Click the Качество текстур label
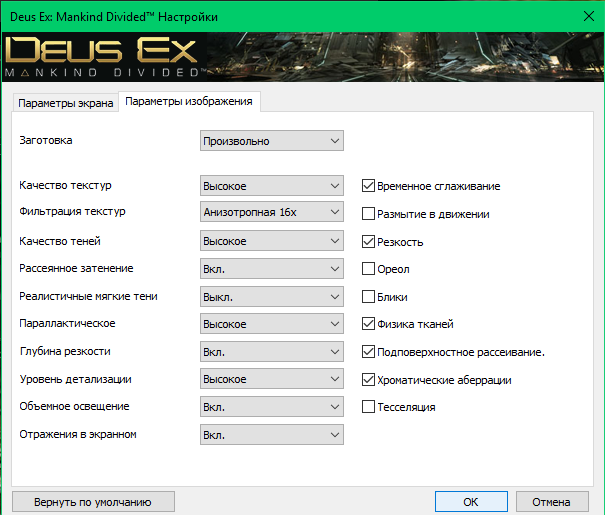This screenshot has height=515, width=605. click(x=66, y=185)
